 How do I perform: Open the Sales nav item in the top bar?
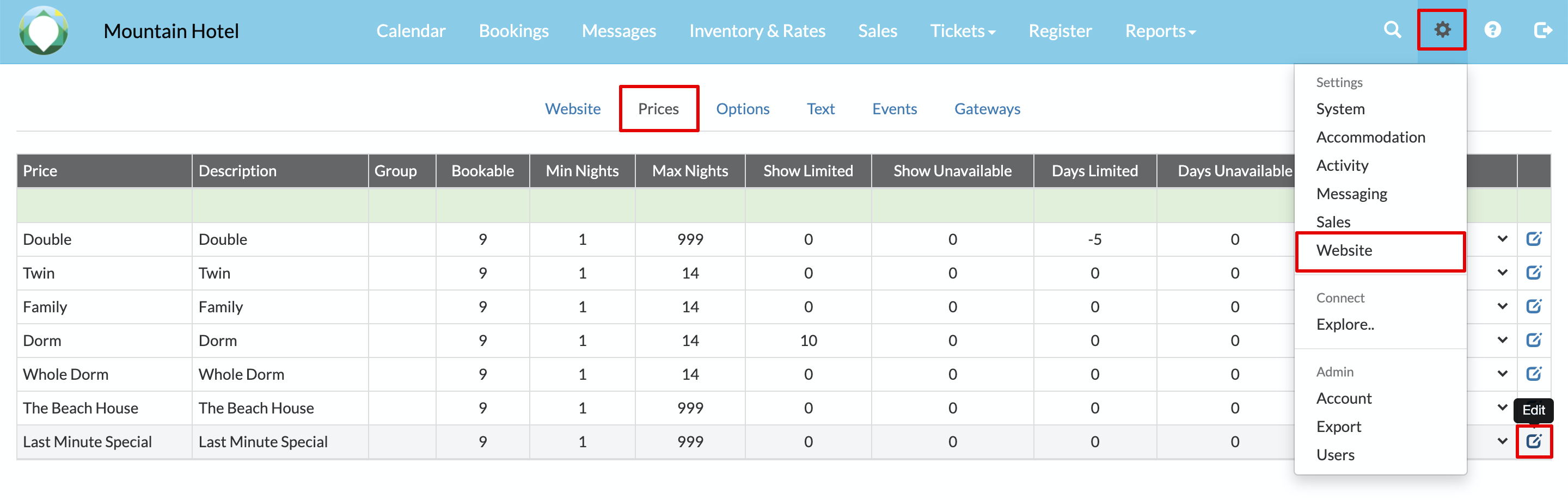tap(877, 31)
